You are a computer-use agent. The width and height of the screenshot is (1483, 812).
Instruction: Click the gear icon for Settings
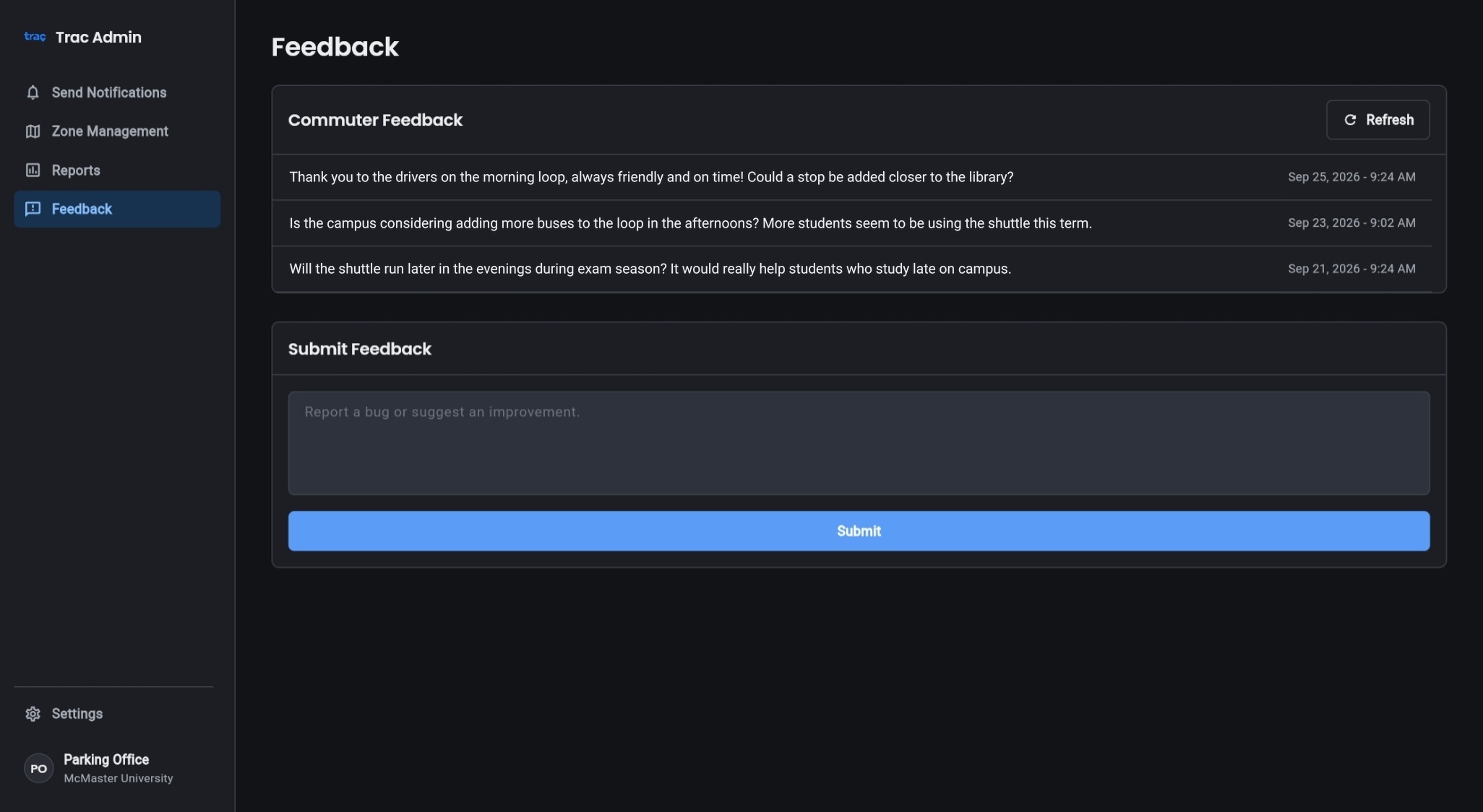33,714
